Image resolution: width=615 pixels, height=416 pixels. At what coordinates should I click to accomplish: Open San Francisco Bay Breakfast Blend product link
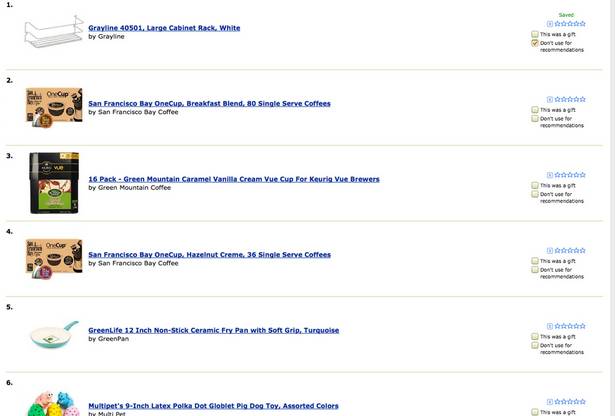coord(209,103)
